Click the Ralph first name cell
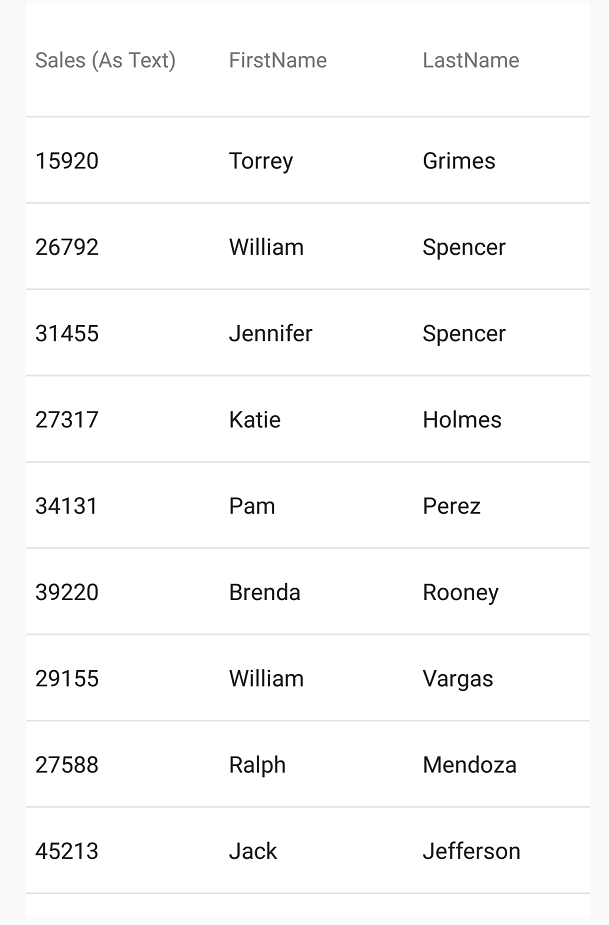This screenshot has height=925, width=609. [x=257, y=765]
